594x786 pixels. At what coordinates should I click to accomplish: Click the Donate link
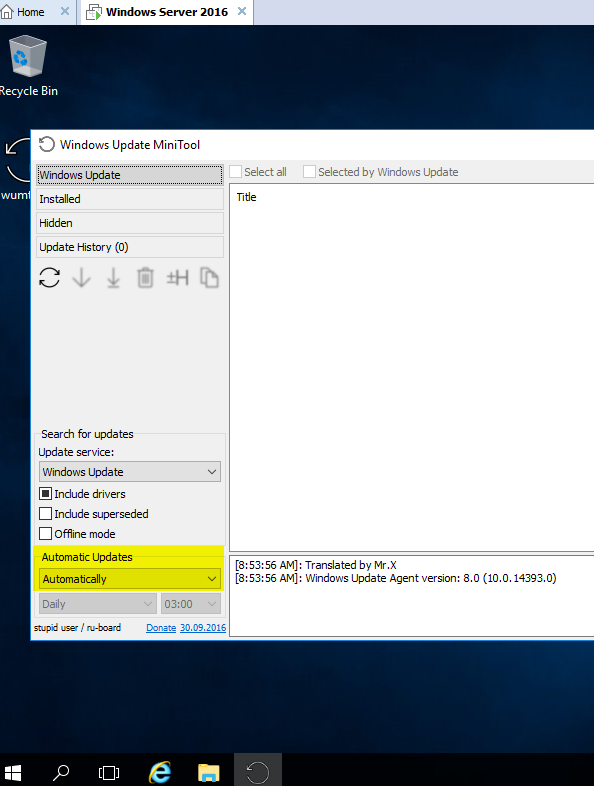[161, 628]
